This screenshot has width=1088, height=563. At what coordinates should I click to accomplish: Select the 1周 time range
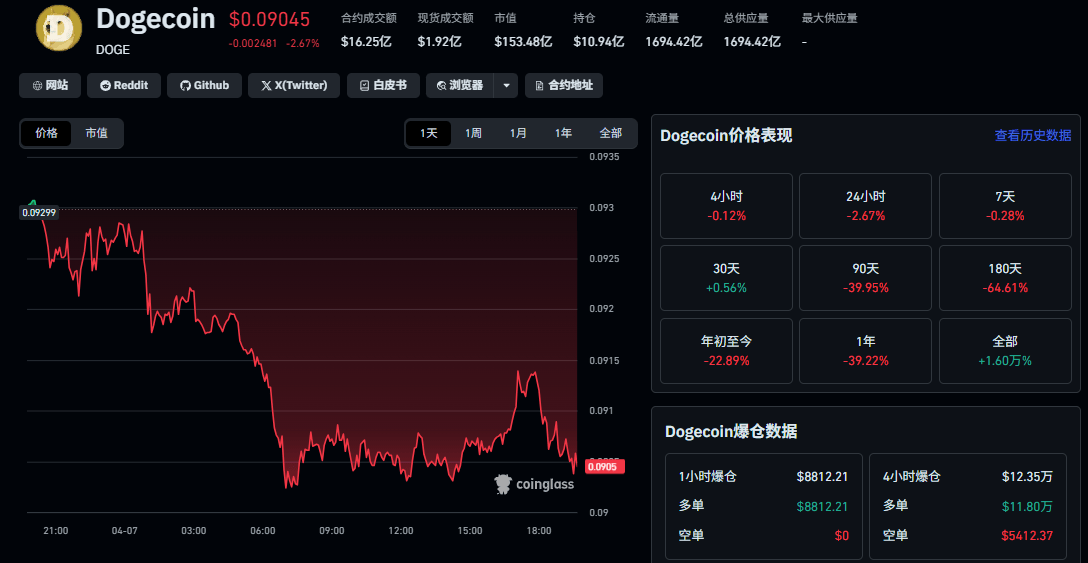tap(473, 133)
